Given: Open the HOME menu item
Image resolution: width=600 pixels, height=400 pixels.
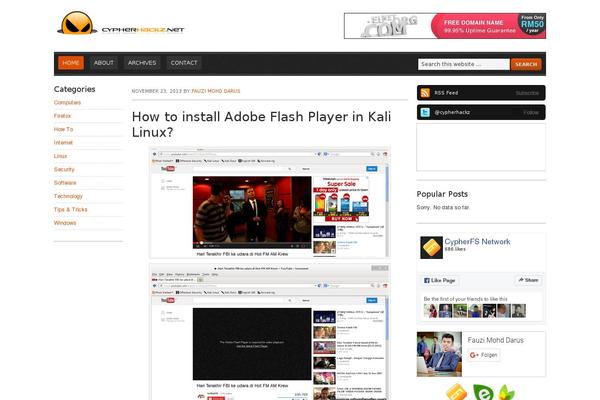Looking at the screenshot, I should tap(71, 63).
